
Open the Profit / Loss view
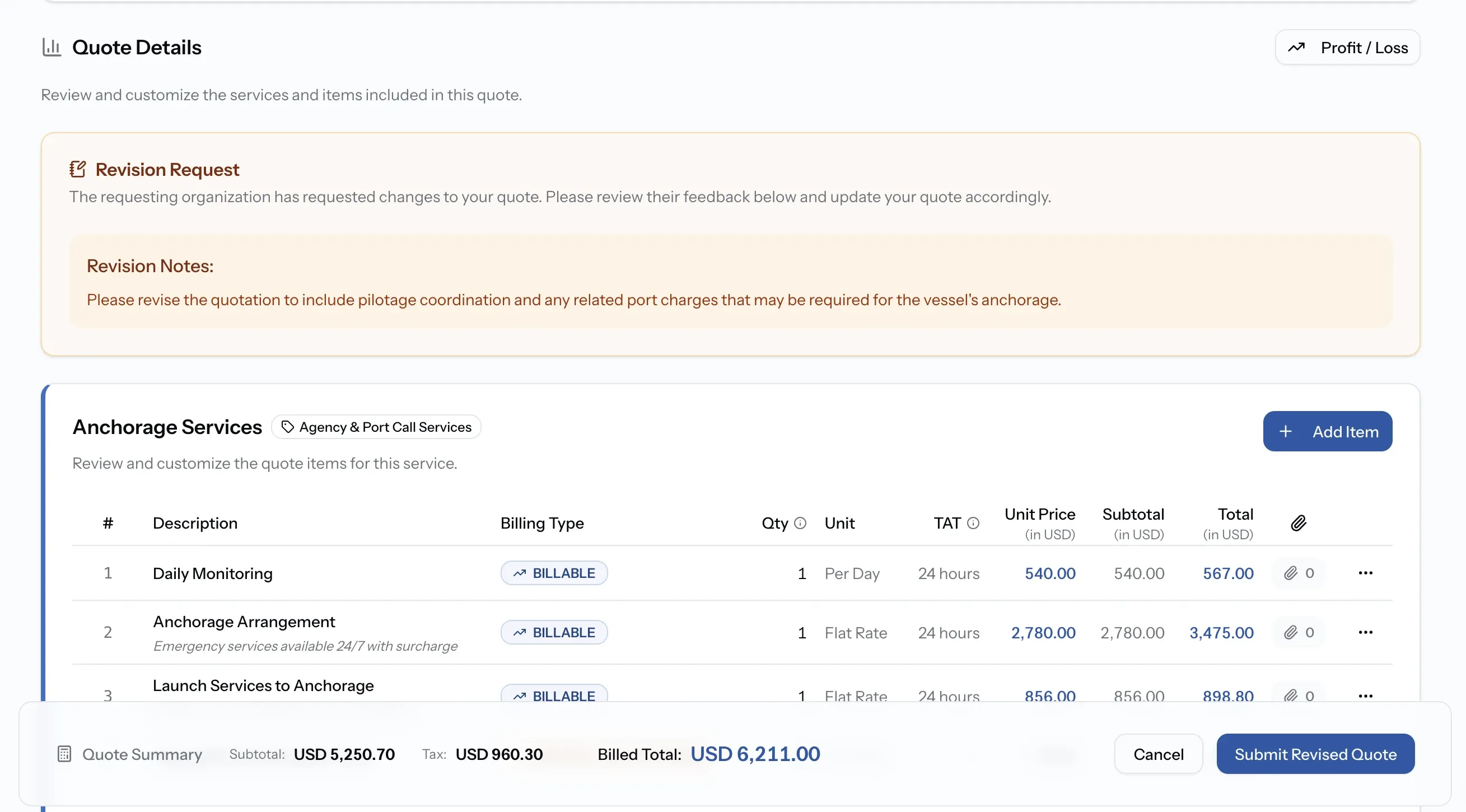coord(1347,47)
